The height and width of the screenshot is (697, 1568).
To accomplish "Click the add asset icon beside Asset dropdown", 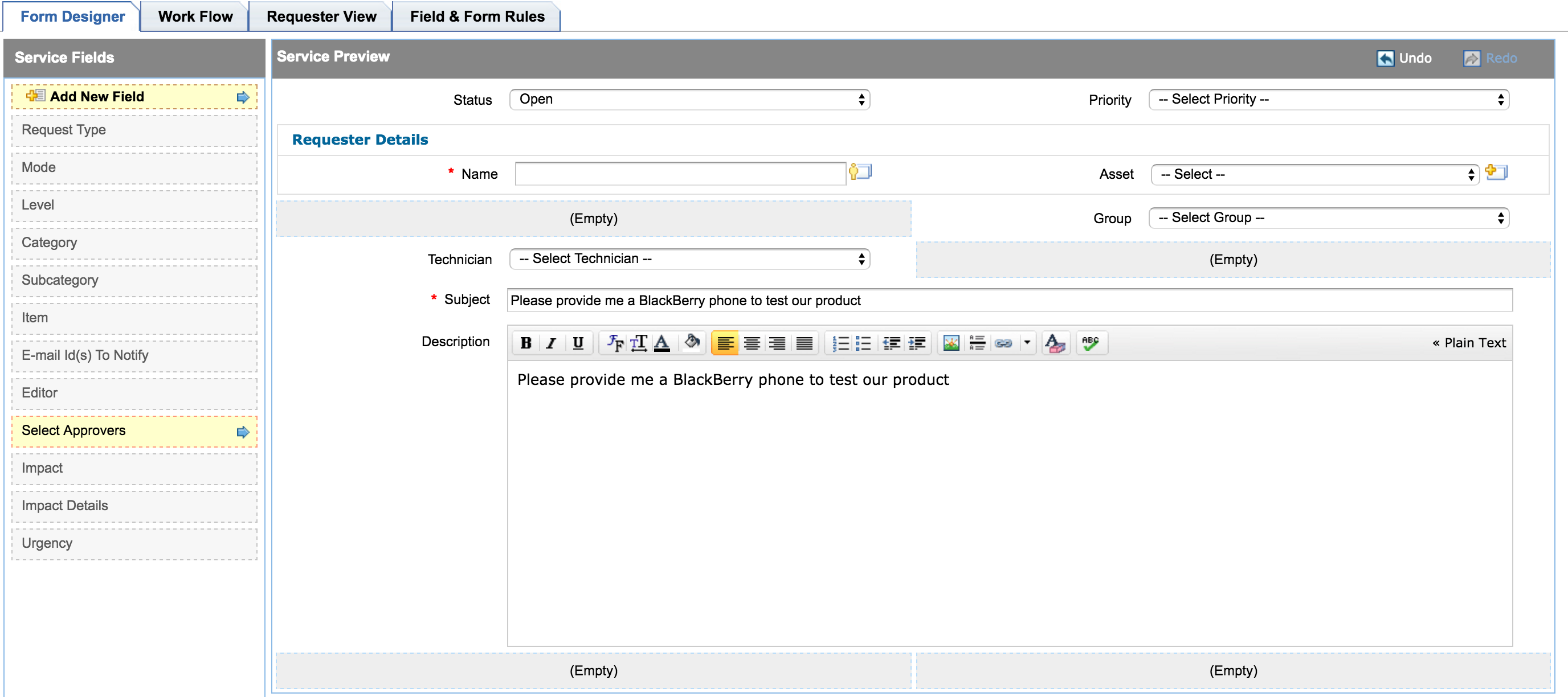I will coord(1496,172).
